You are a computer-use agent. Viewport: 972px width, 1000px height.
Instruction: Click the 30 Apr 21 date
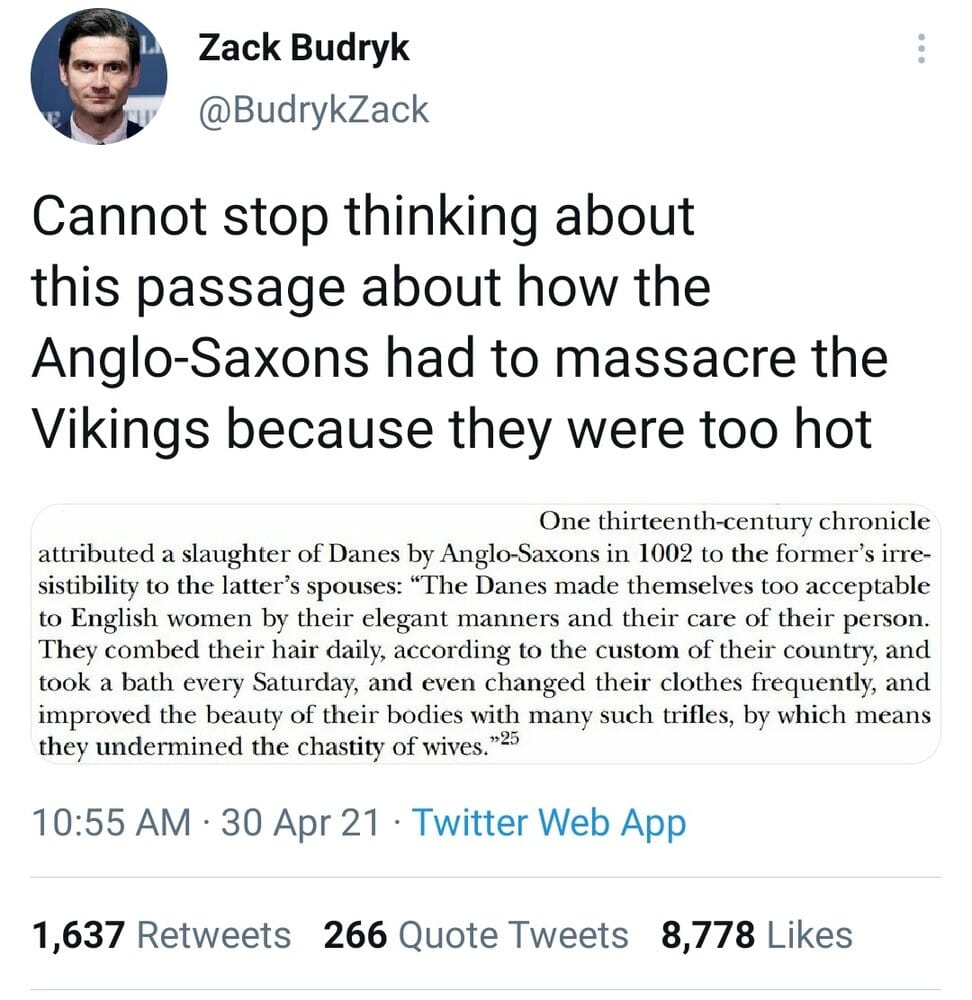click(300, 823)
